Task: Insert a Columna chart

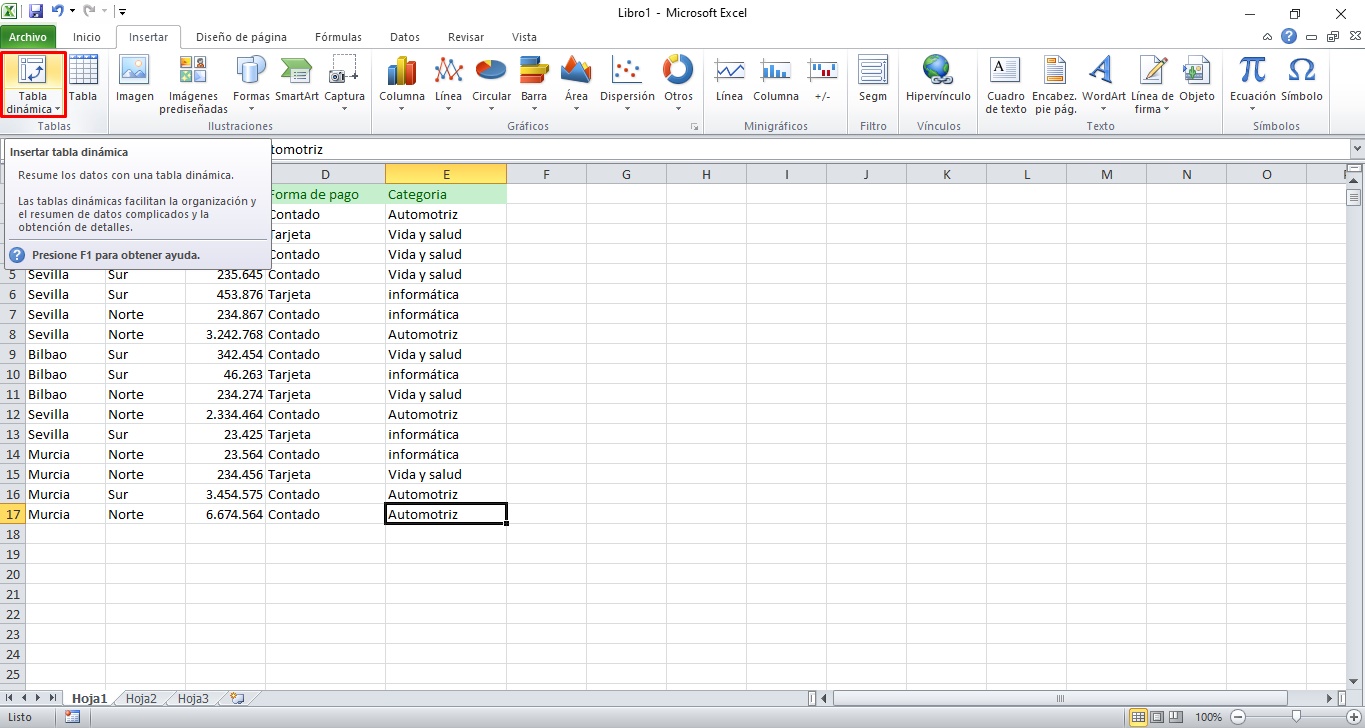Action: 401,85
